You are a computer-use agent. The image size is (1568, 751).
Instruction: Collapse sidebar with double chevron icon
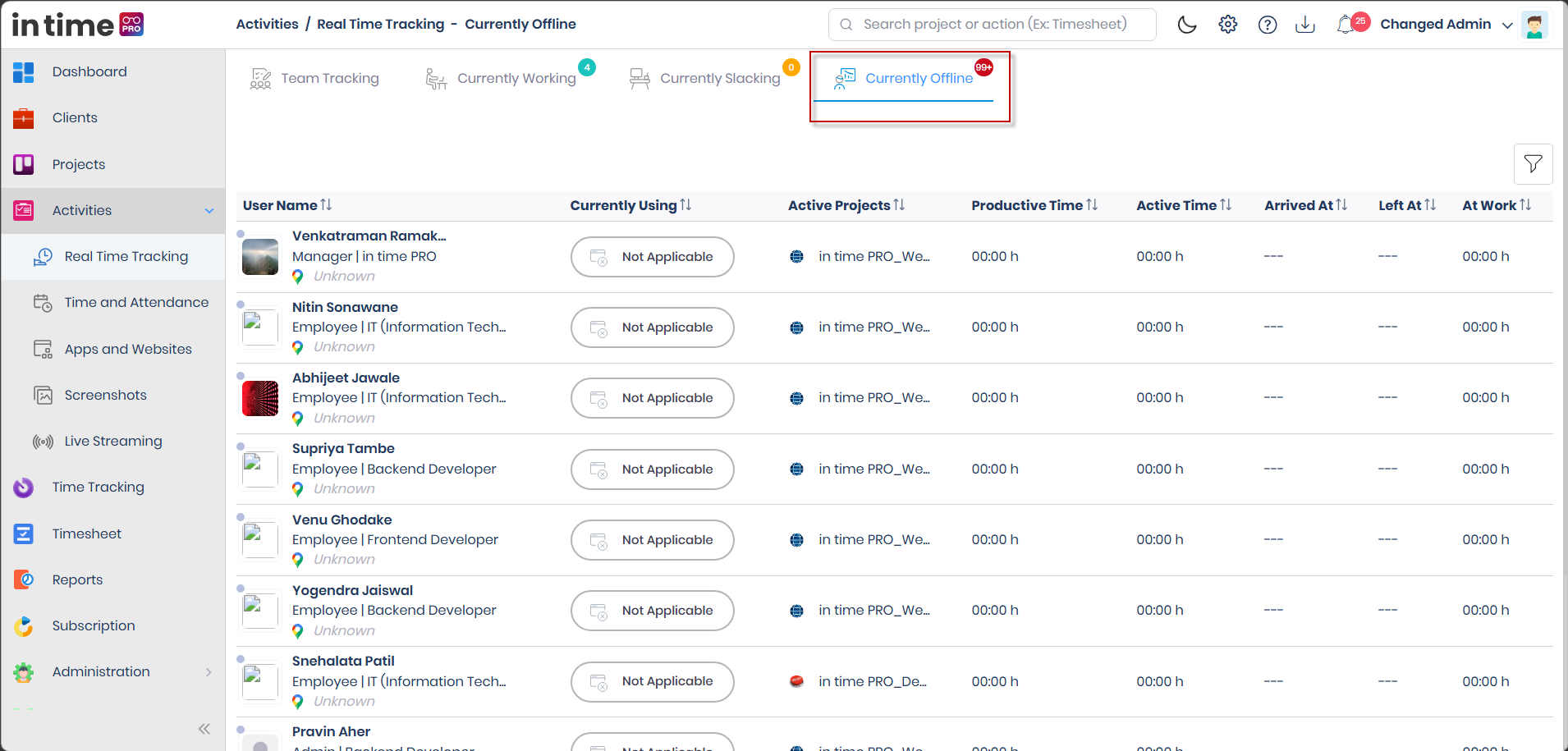[204, 729]
